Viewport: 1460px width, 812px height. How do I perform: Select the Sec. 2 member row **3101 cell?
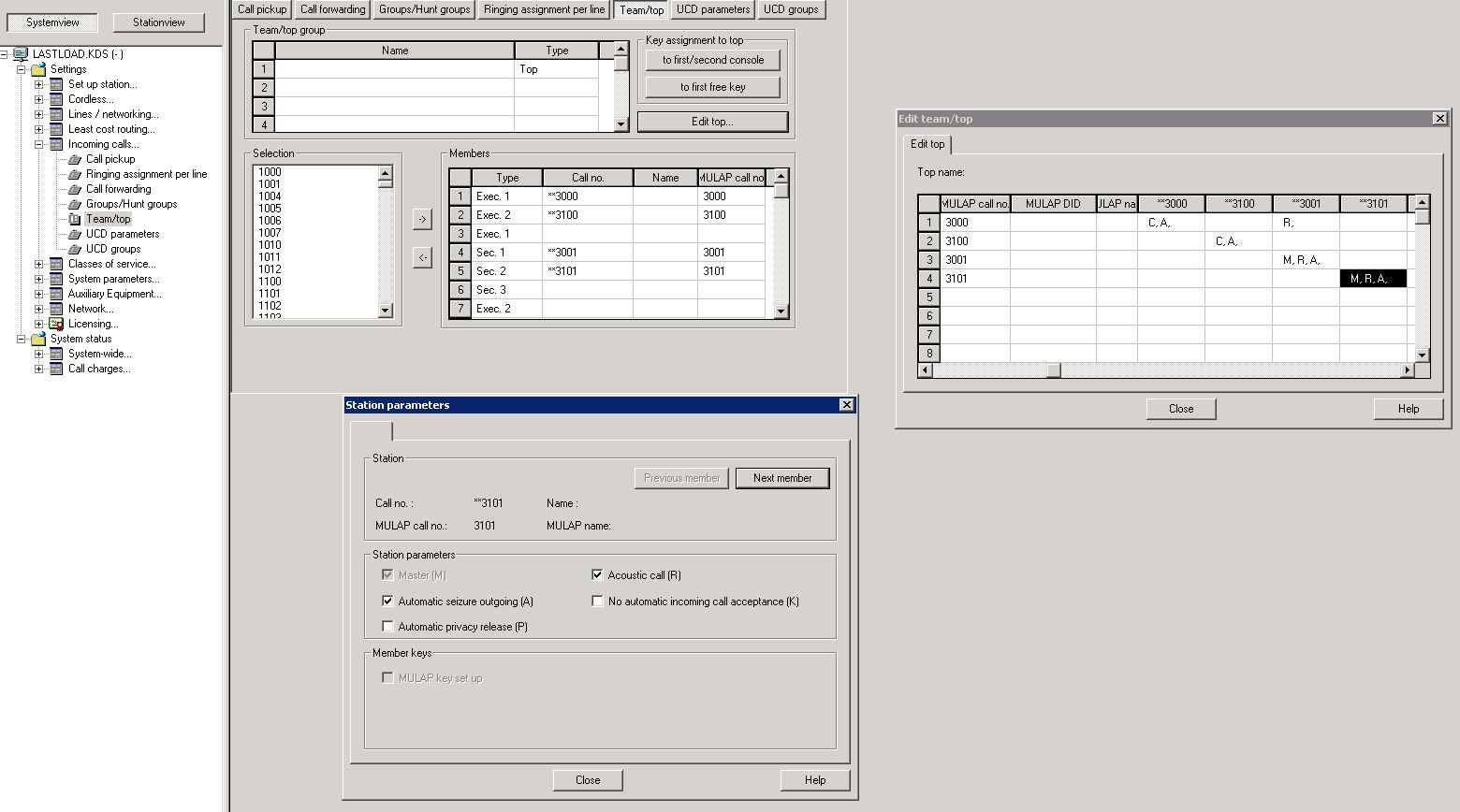point(588,271)
